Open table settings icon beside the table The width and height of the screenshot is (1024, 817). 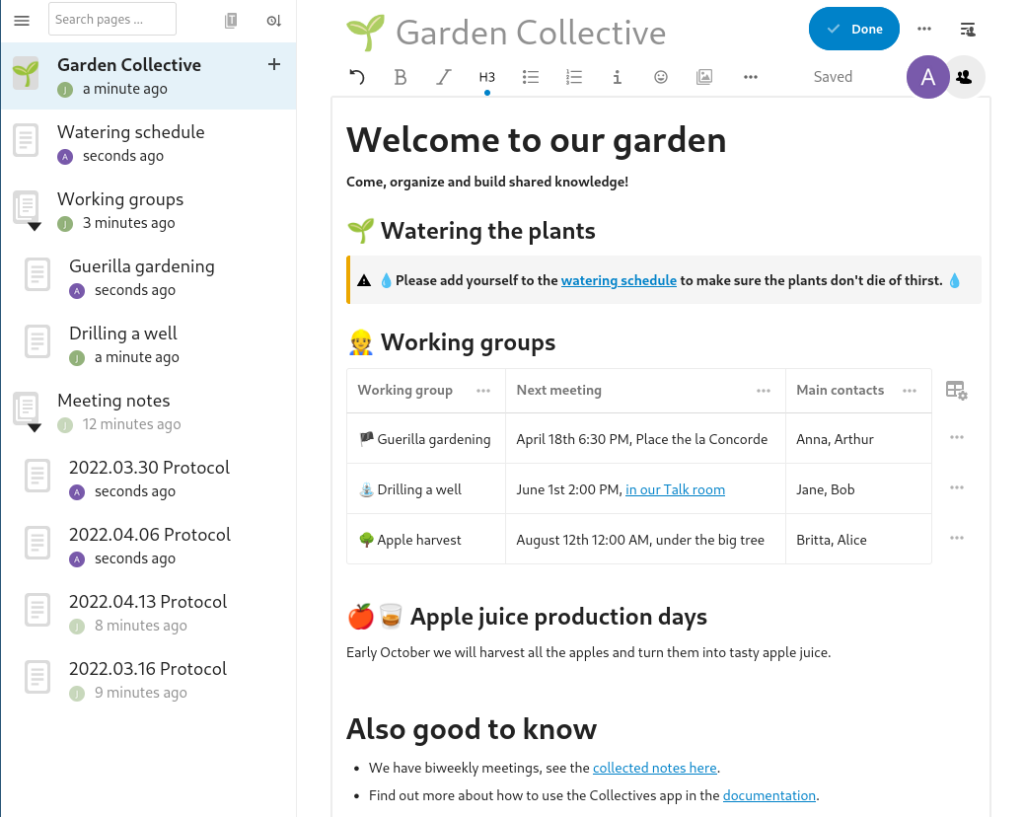coord(956,391)
